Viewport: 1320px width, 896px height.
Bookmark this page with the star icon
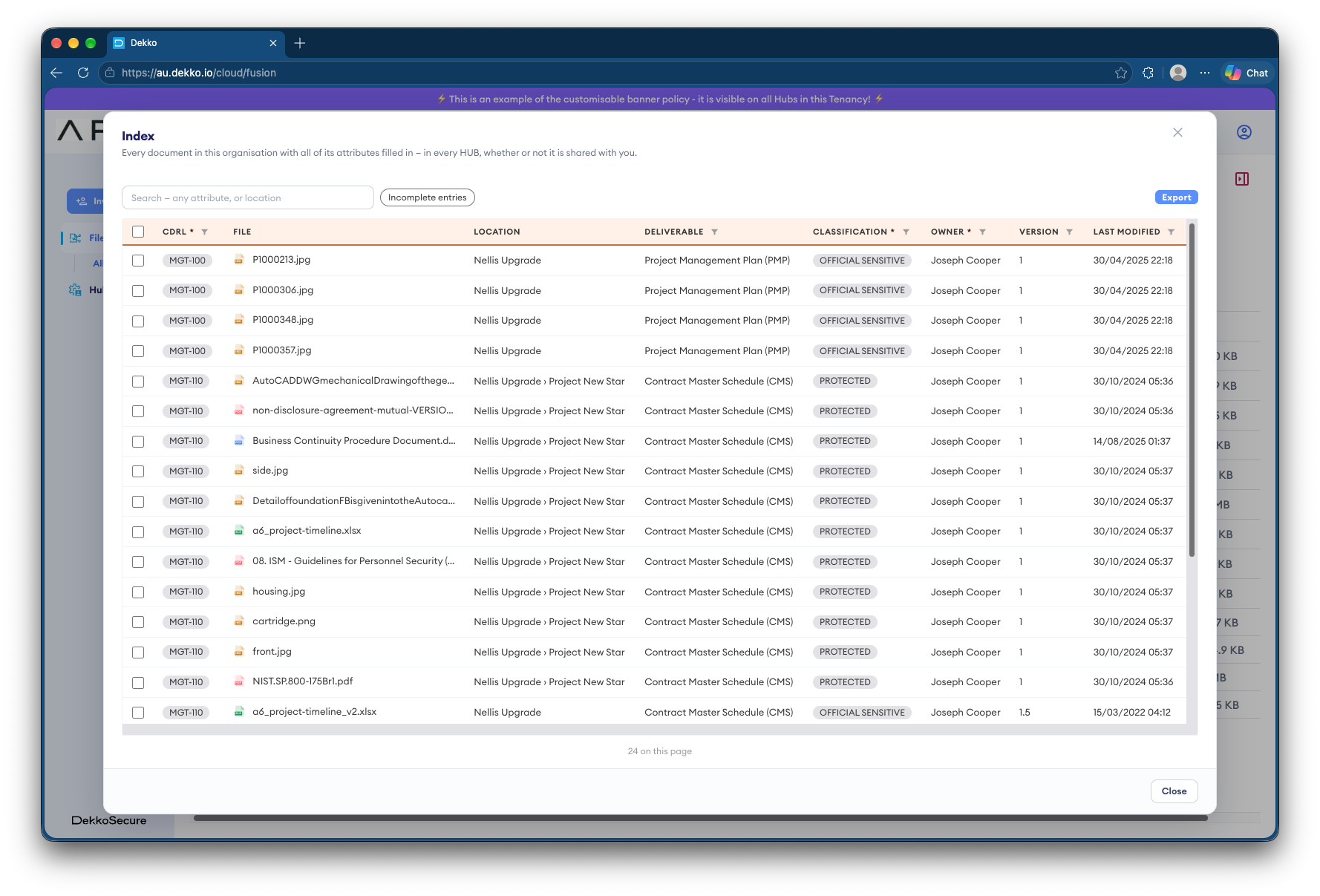point(1121,73)
